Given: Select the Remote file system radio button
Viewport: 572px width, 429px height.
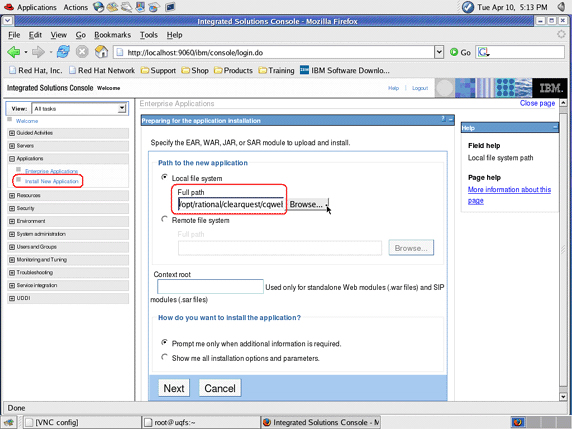Looking at the screenshot, I should pyautogui.click(x=165, y=219).
